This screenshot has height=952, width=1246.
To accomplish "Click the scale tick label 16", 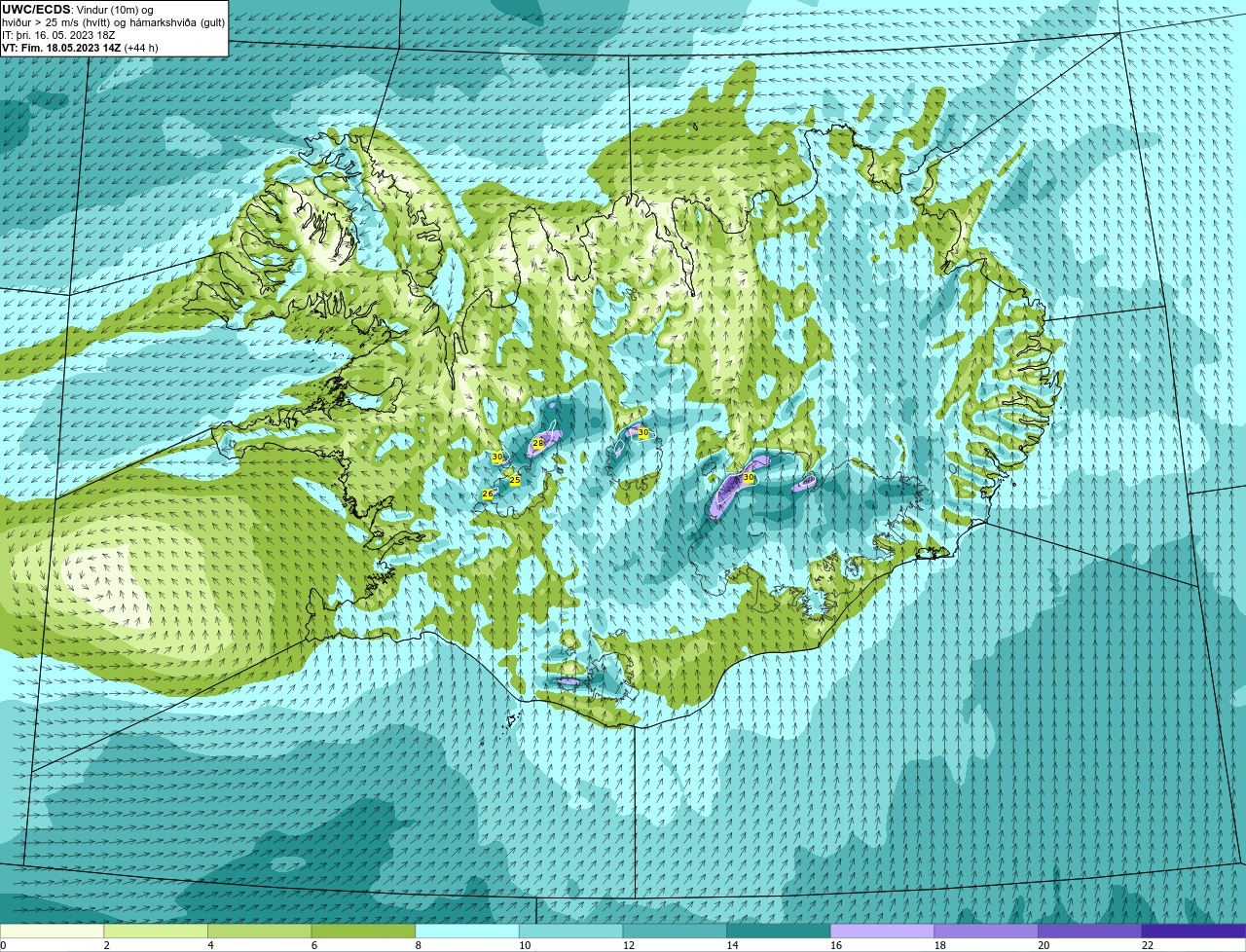I will 836,945.
